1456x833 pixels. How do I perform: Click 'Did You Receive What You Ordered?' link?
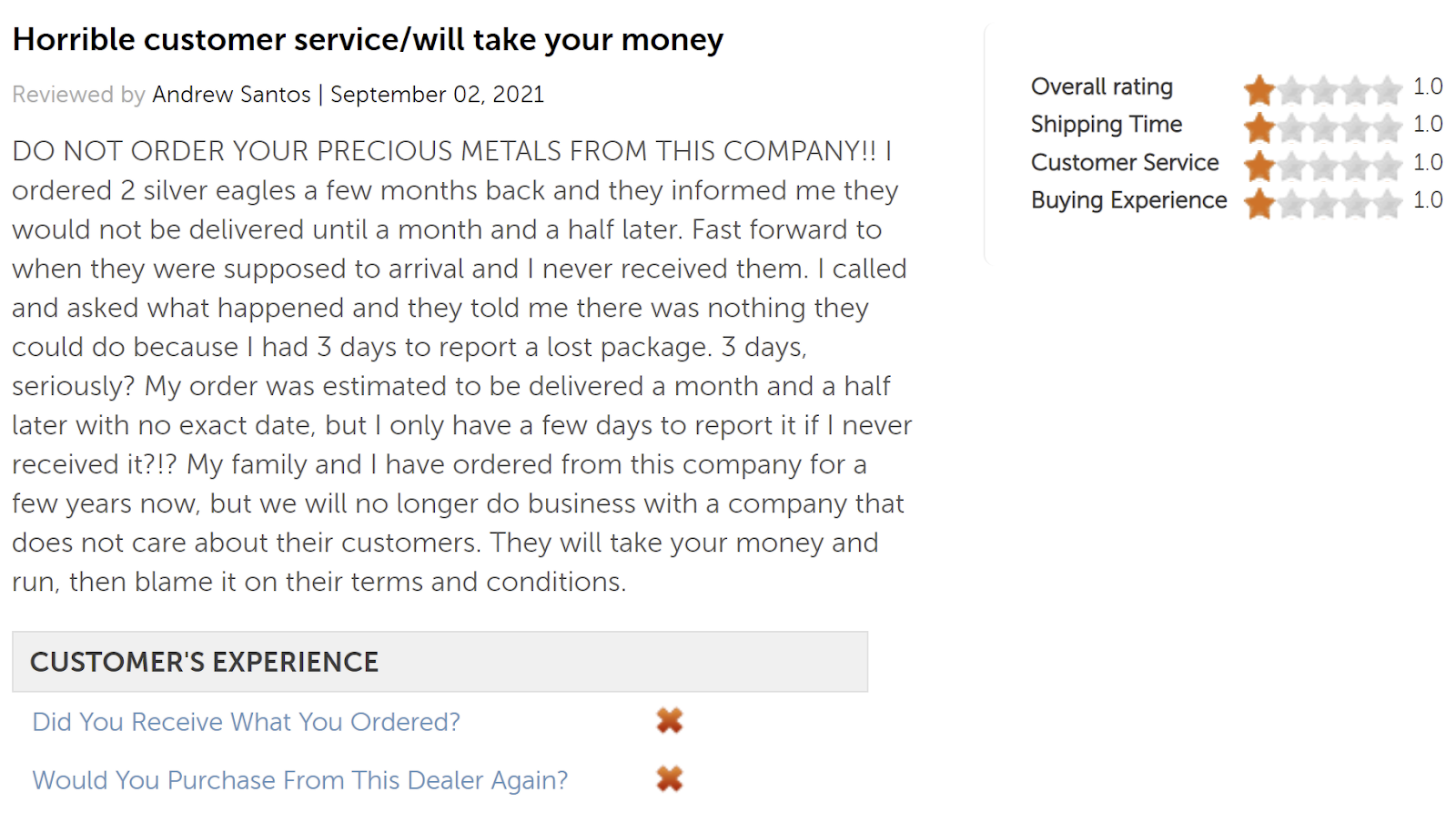[x=247, y=722]
